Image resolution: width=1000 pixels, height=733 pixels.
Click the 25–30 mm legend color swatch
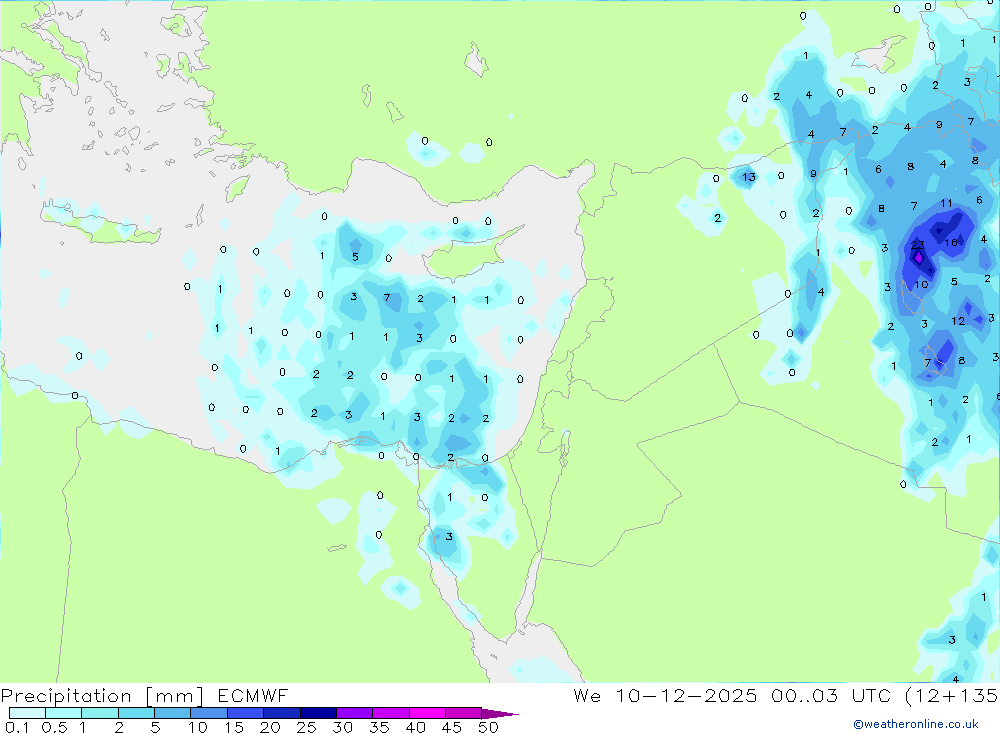pyautogui.click(x=318, y=713)
